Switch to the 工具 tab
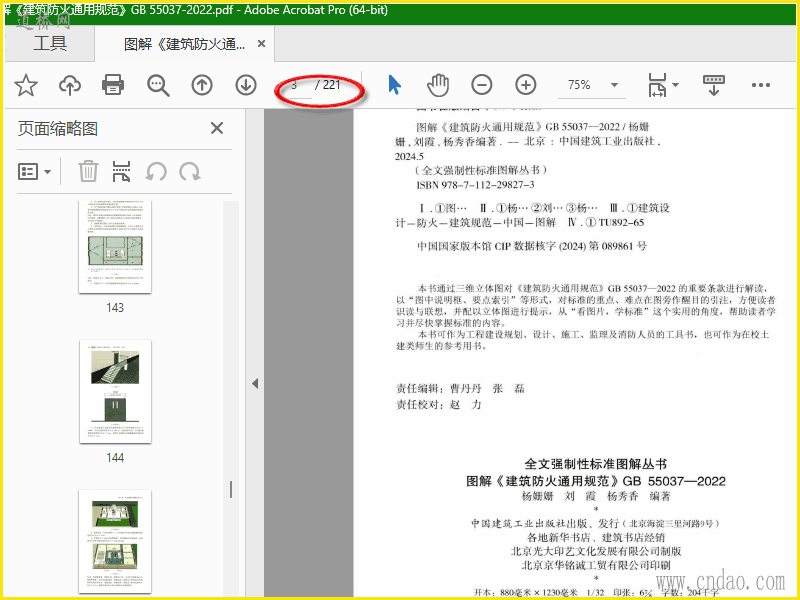The image size is (800, 600). [50, 43]
